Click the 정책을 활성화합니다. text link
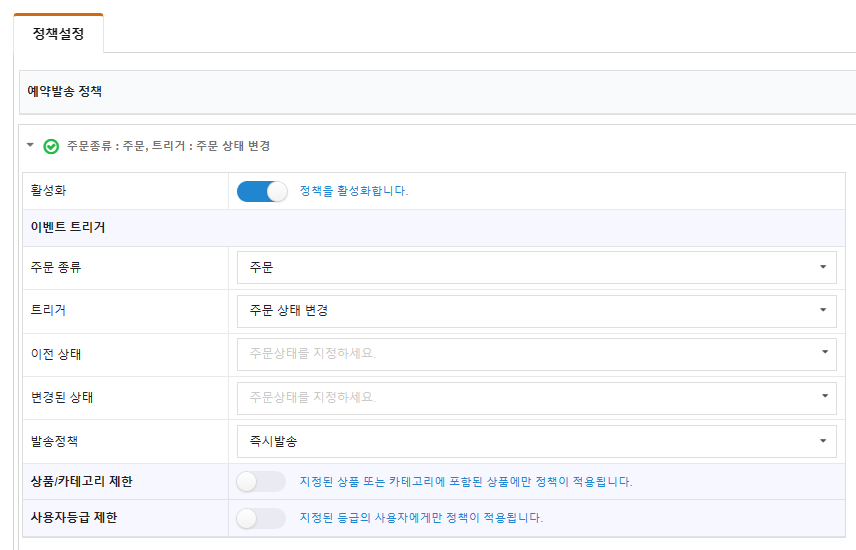Viewport: 856px width, 550px height. 354,191
